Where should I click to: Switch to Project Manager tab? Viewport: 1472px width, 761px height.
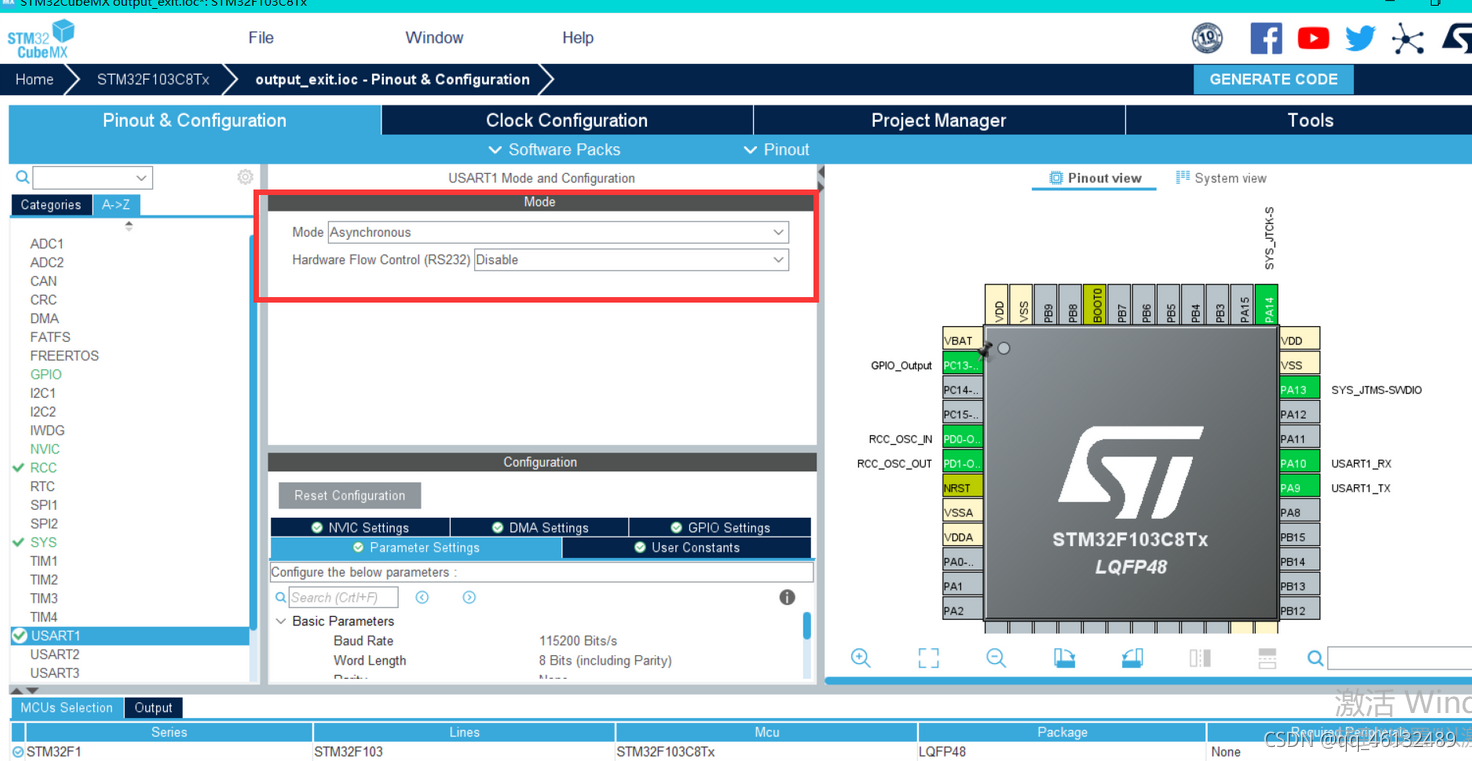pos(939,120)
